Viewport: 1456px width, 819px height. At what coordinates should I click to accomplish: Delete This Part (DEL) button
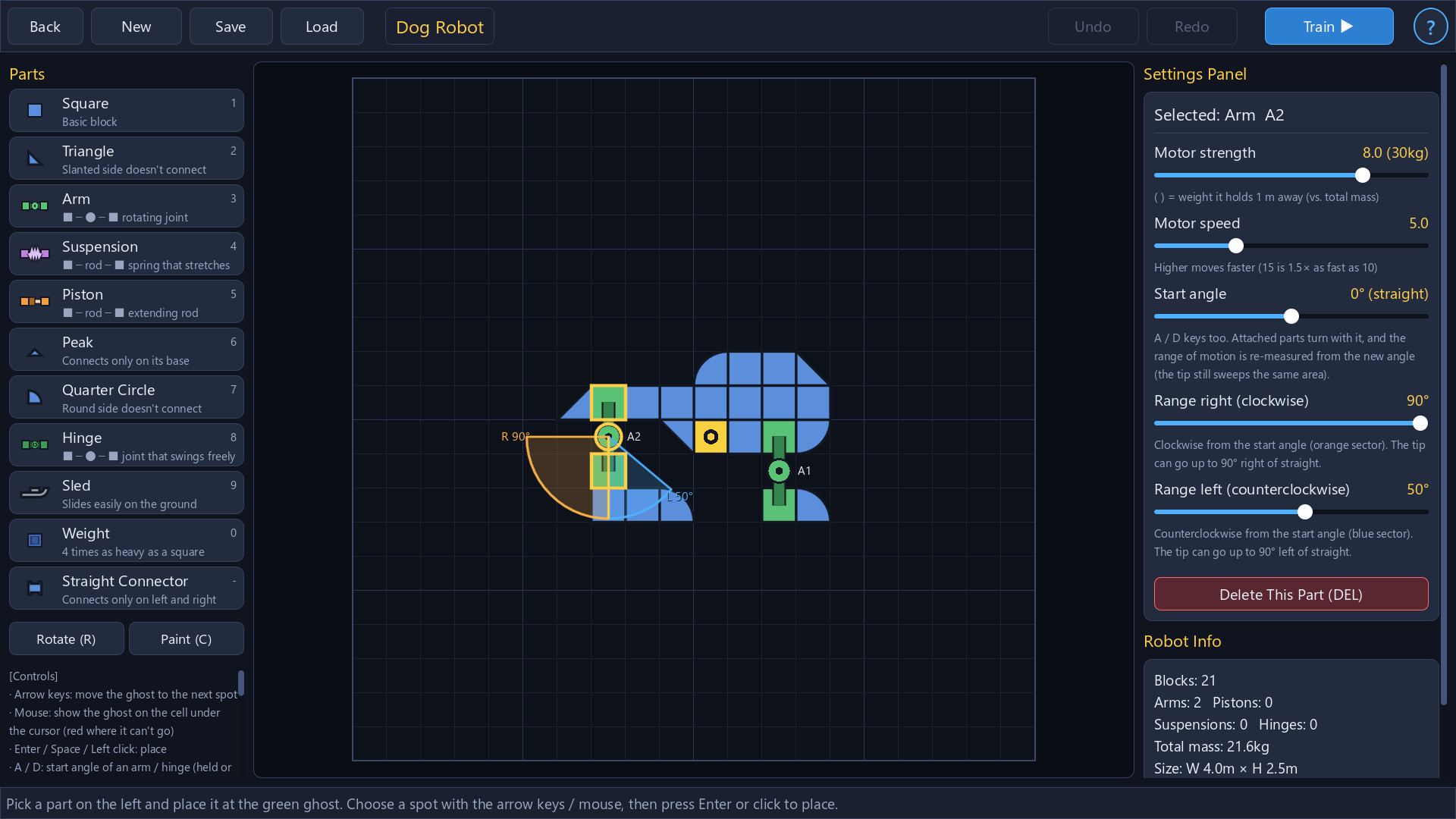point(1291,595)
